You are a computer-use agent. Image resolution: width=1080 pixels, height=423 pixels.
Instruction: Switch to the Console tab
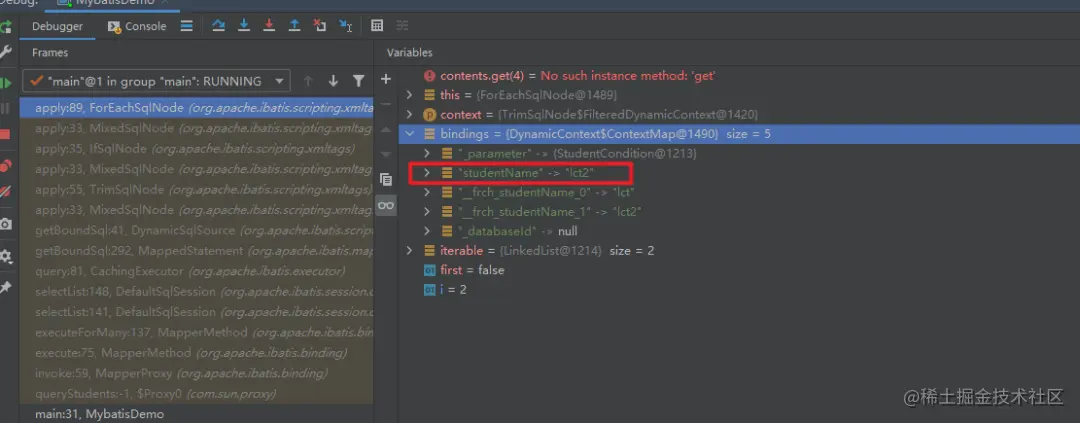pos(137,26)
